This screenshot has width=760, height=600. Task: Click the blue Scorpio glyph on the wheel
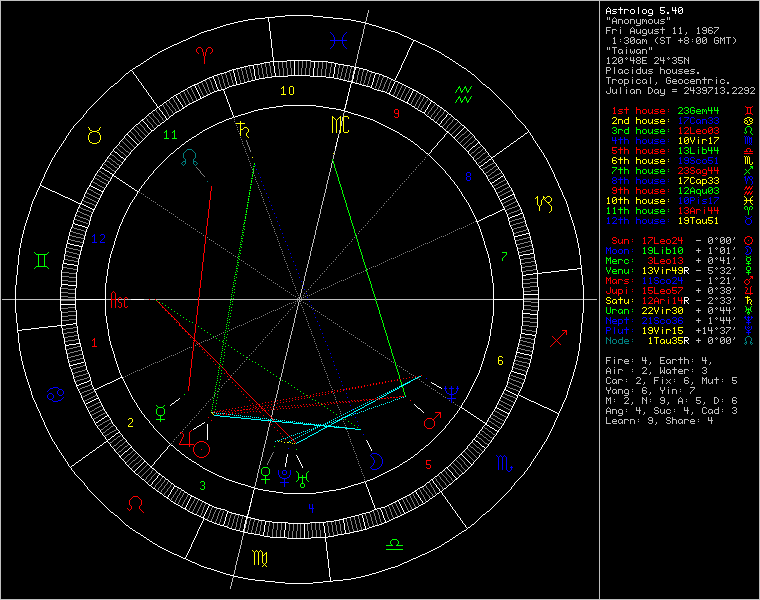coord(504,464)
